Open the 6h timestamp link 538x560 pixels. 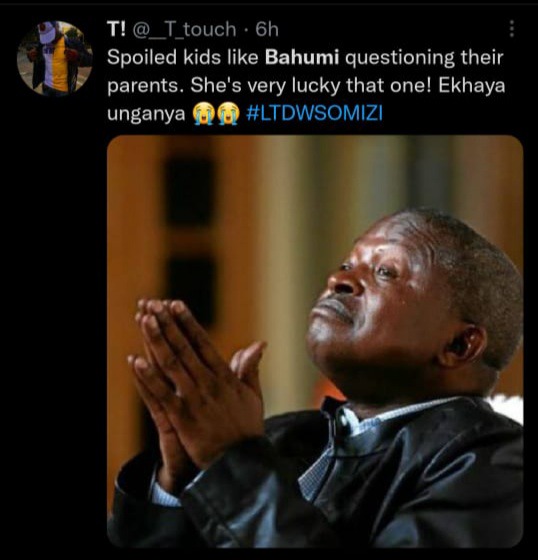click(x=267, y=29)
